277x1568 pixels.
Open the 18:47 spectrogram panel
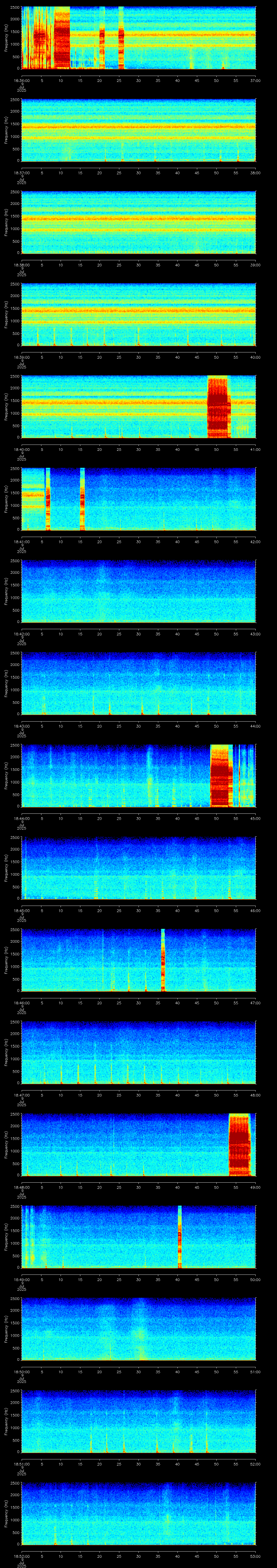point(138,1052)
